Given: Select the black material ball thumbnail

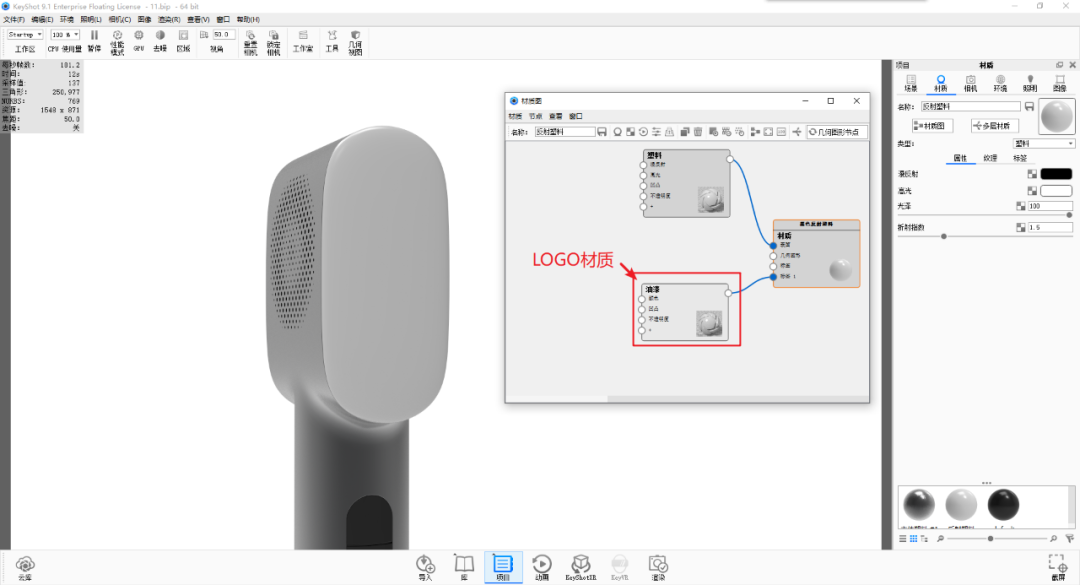Looking at the screenshot, I should tap(1003, 504).
